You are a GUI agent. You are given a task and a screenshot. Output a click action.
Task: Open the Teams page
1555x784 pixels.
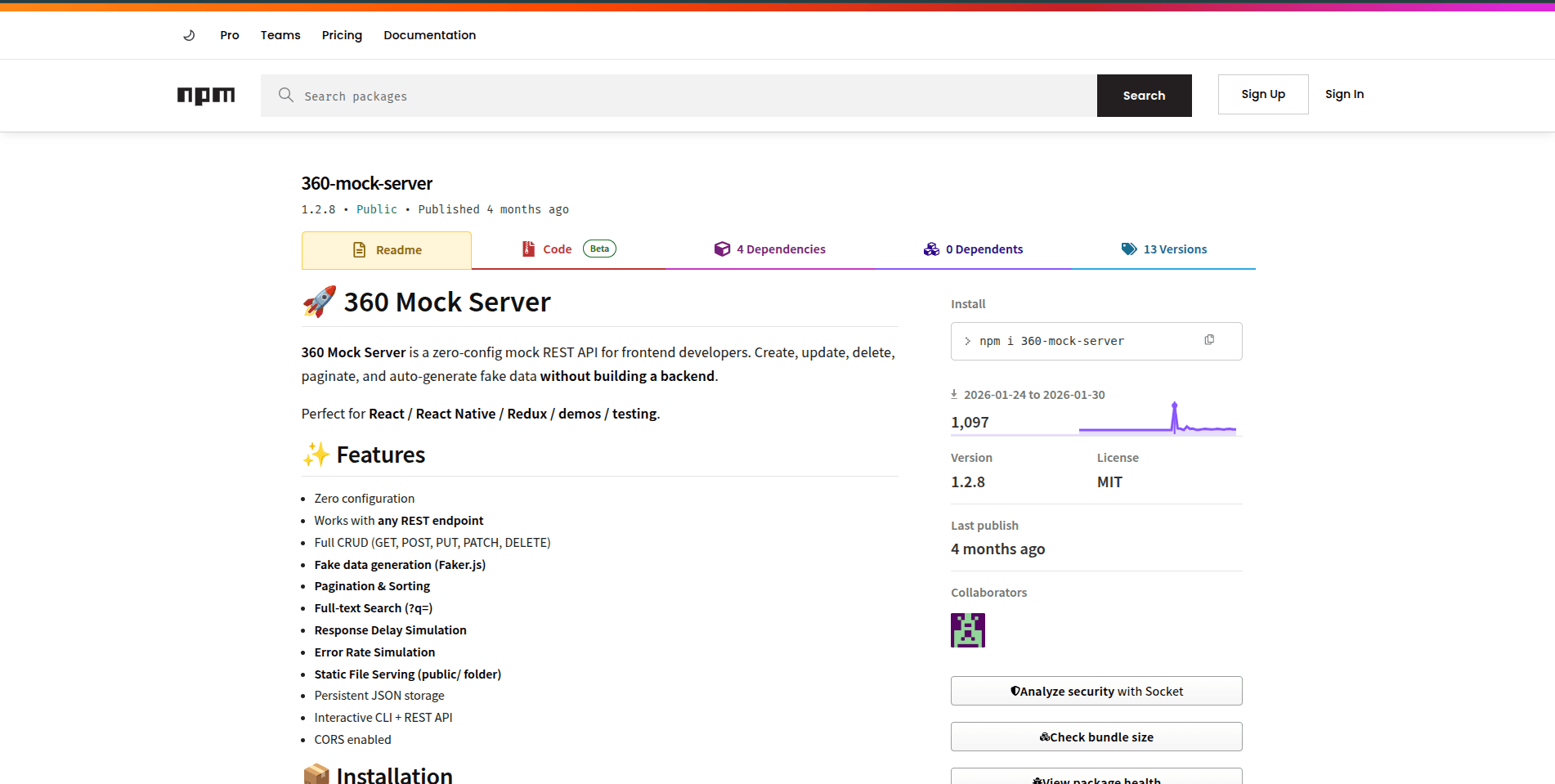tap(280, 35)
